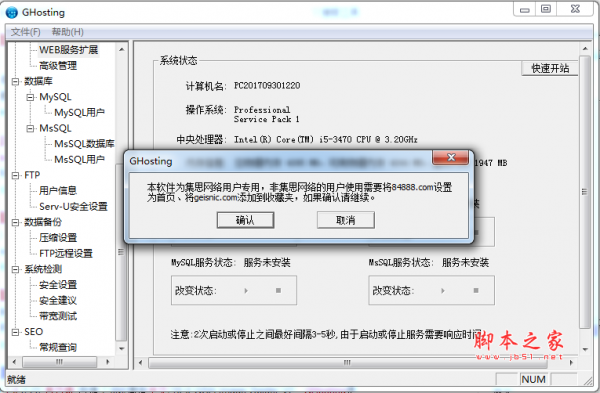Click the GHosting app icon in title bar
This screenshot has height=393, width=600.
[12, 12]
